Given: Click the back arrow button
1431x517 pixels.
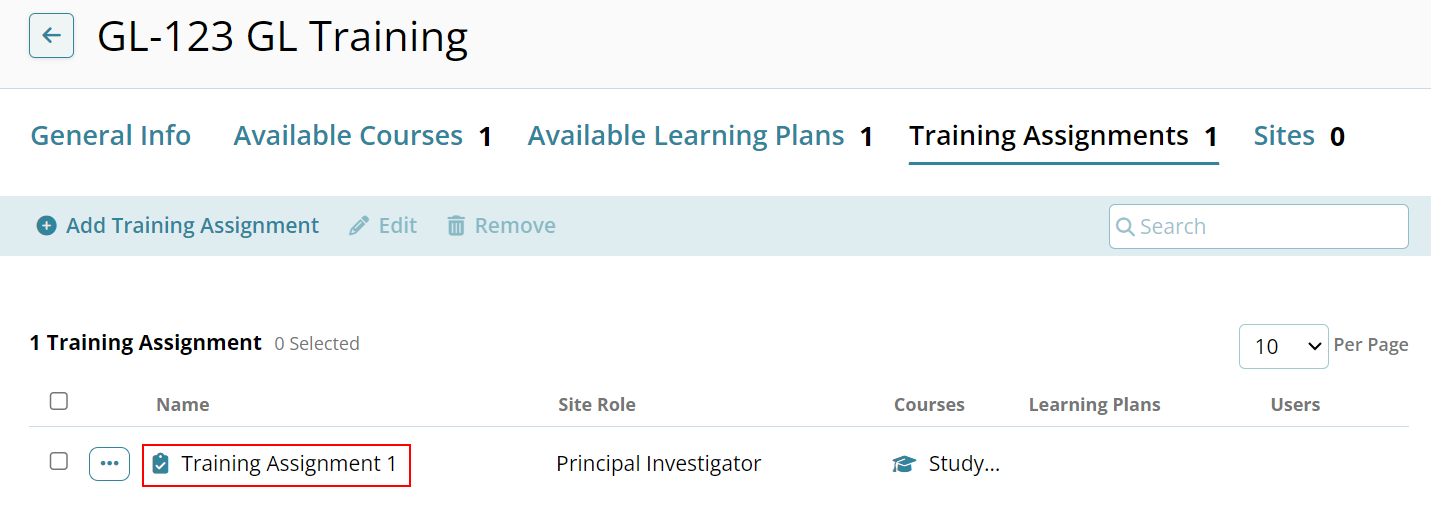Looking at the screenshot, I should pos(51,36).
